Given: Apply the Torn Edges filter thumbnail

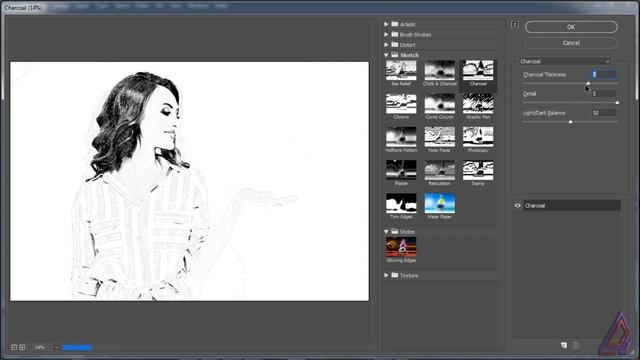Looking at the screenshot, I should (401, 203).
